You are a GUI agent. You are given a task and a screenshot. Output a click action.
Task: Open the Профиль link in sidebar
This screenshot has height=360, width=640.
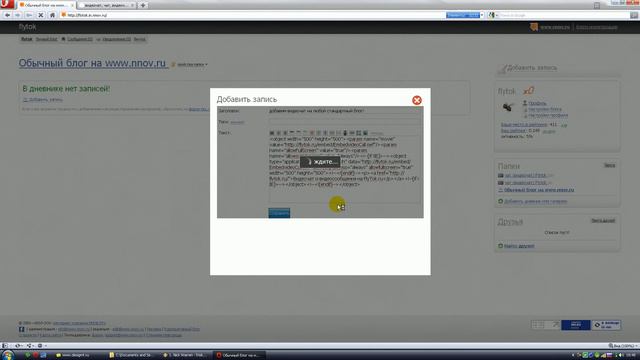(537, 103)
